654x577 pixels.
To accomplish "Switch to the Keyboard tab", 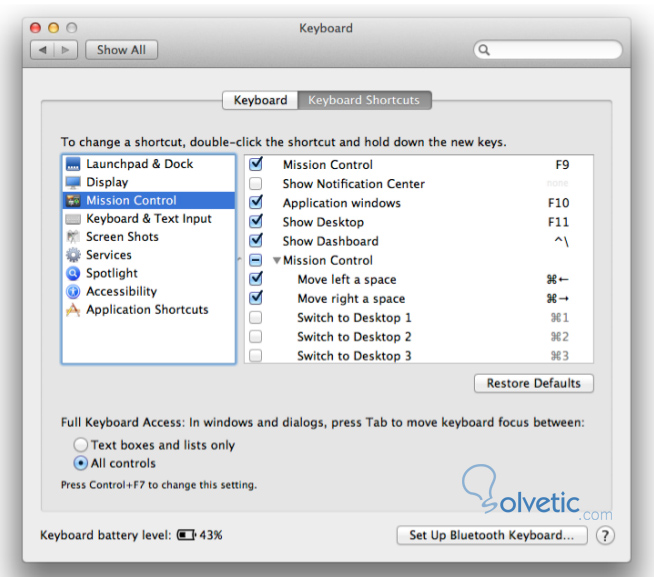I will 260,100.
